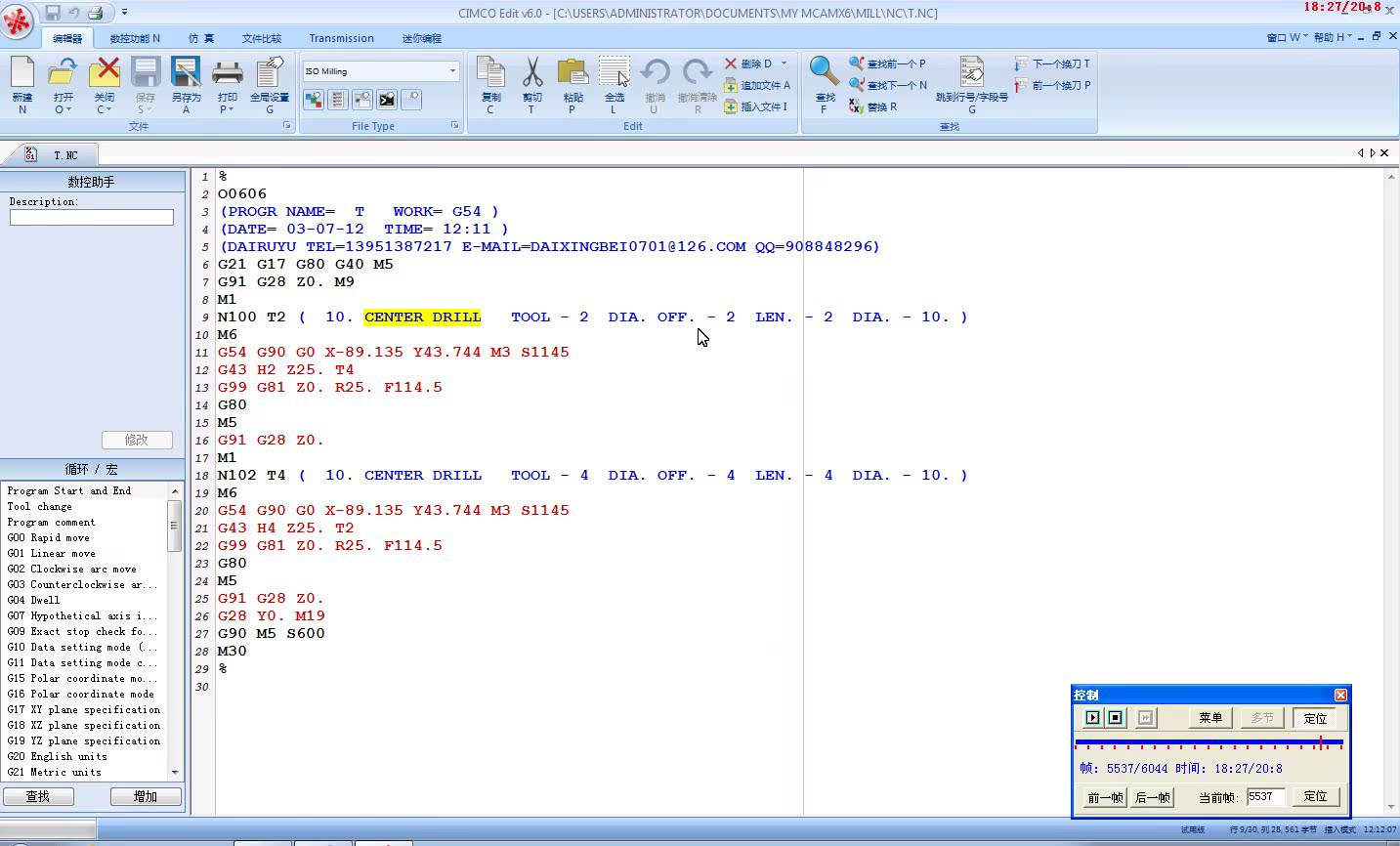Viewport: 1400px width, 846px height.
Task: Click the 打印 (Print) icon
Action: (227, 74)
